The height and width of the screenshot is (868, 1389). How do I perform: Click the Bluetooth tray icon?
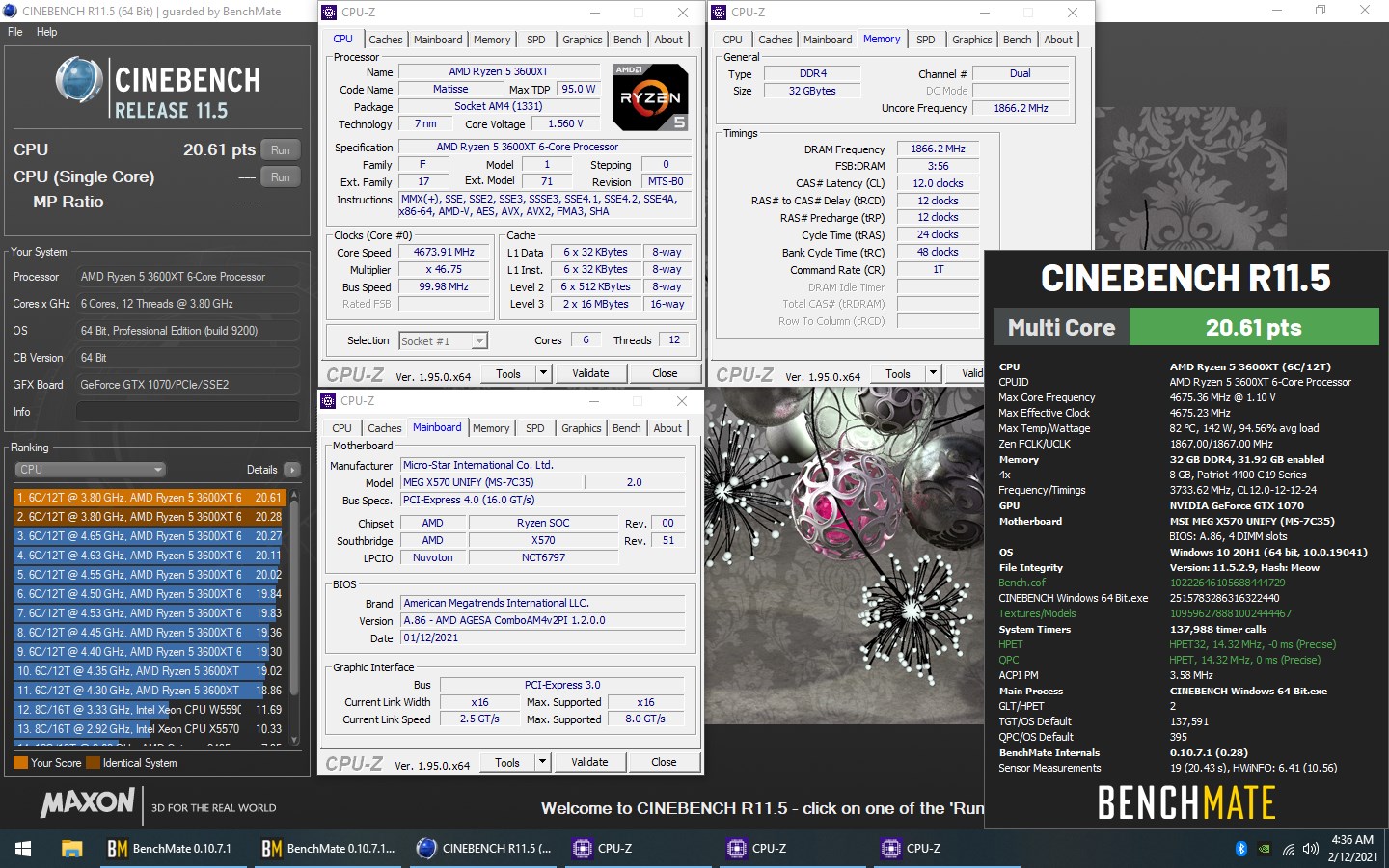(1241, 849)
